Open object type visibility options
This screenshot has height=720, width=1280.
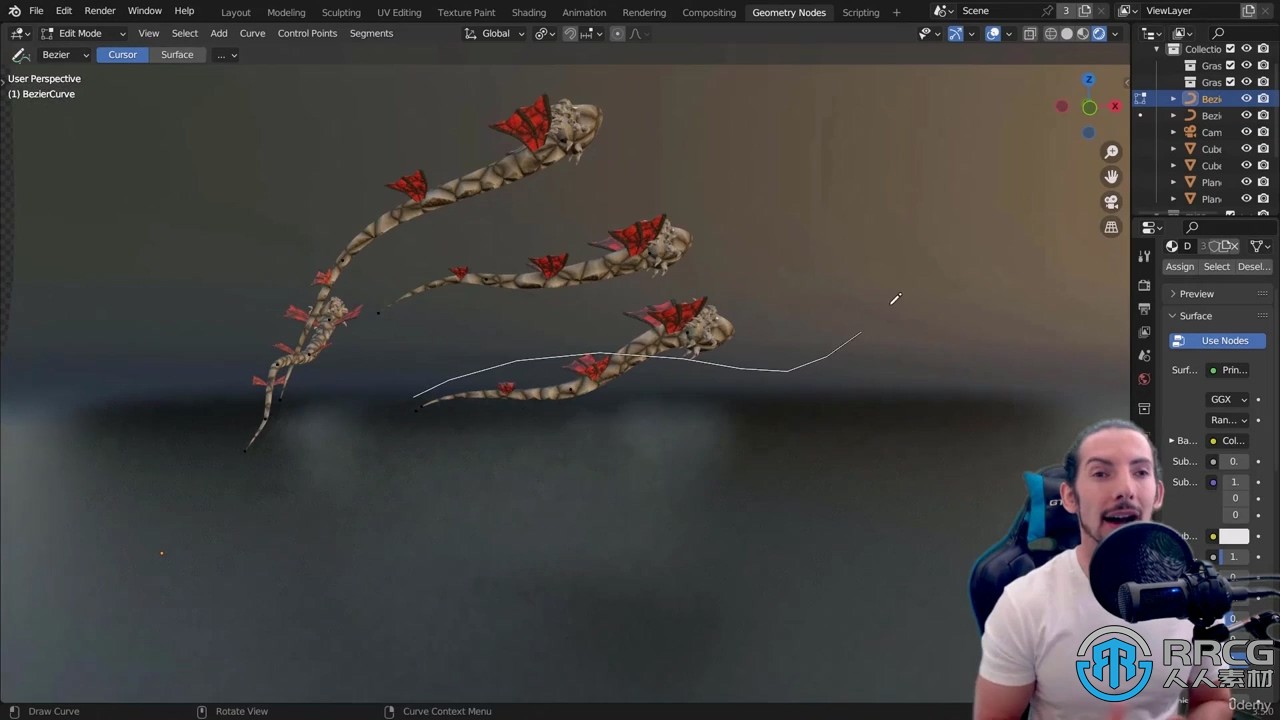pyautogui.click(x=929, y=33)
